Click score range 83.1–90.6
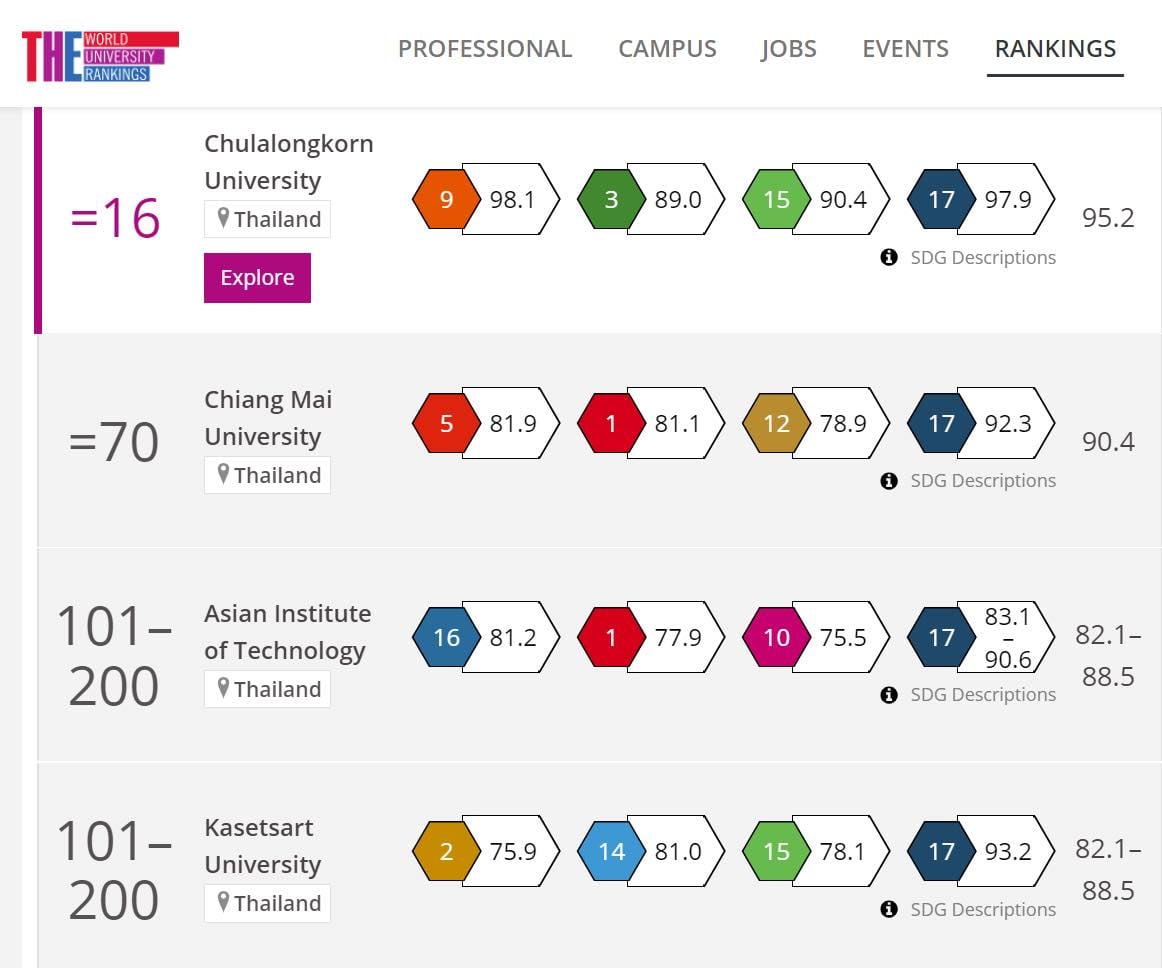This screenshot has height=968, width=1162. tap(1008, 637)
